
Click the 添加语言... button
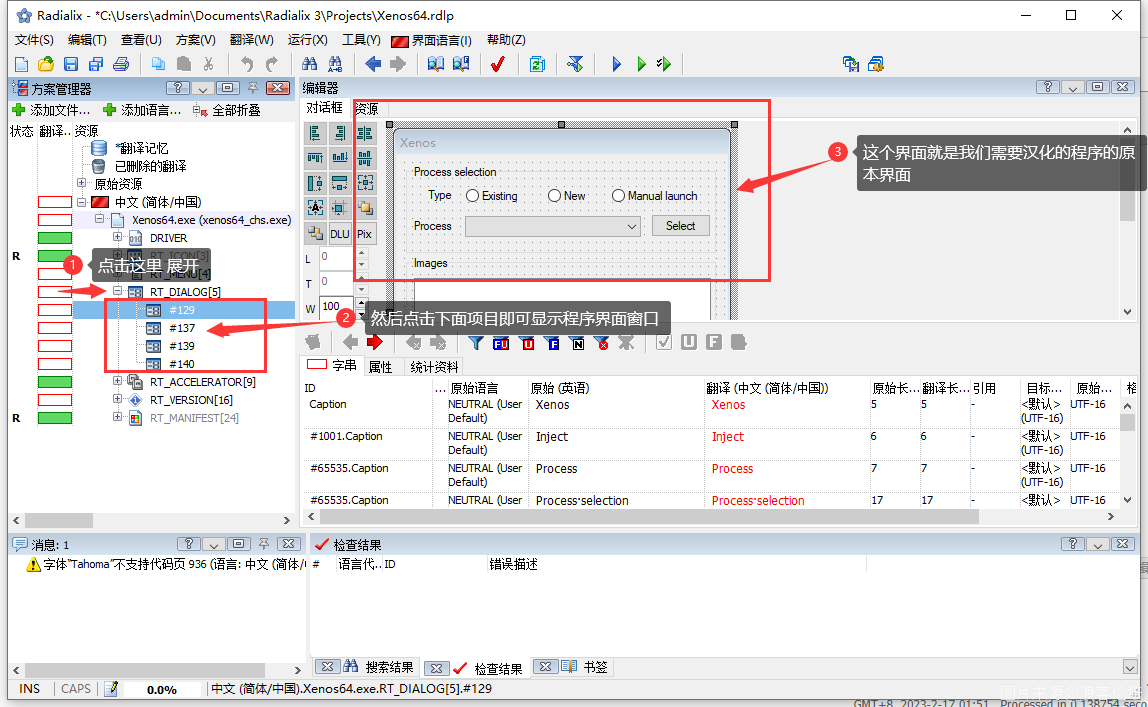point(143,110)
